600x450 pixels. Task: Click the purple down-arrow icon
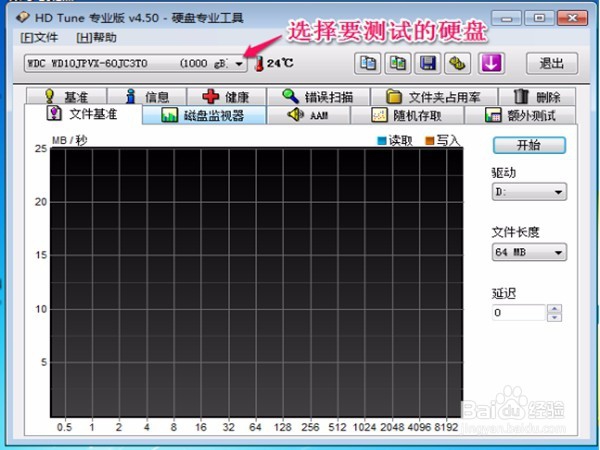click(x=491, y=63)
